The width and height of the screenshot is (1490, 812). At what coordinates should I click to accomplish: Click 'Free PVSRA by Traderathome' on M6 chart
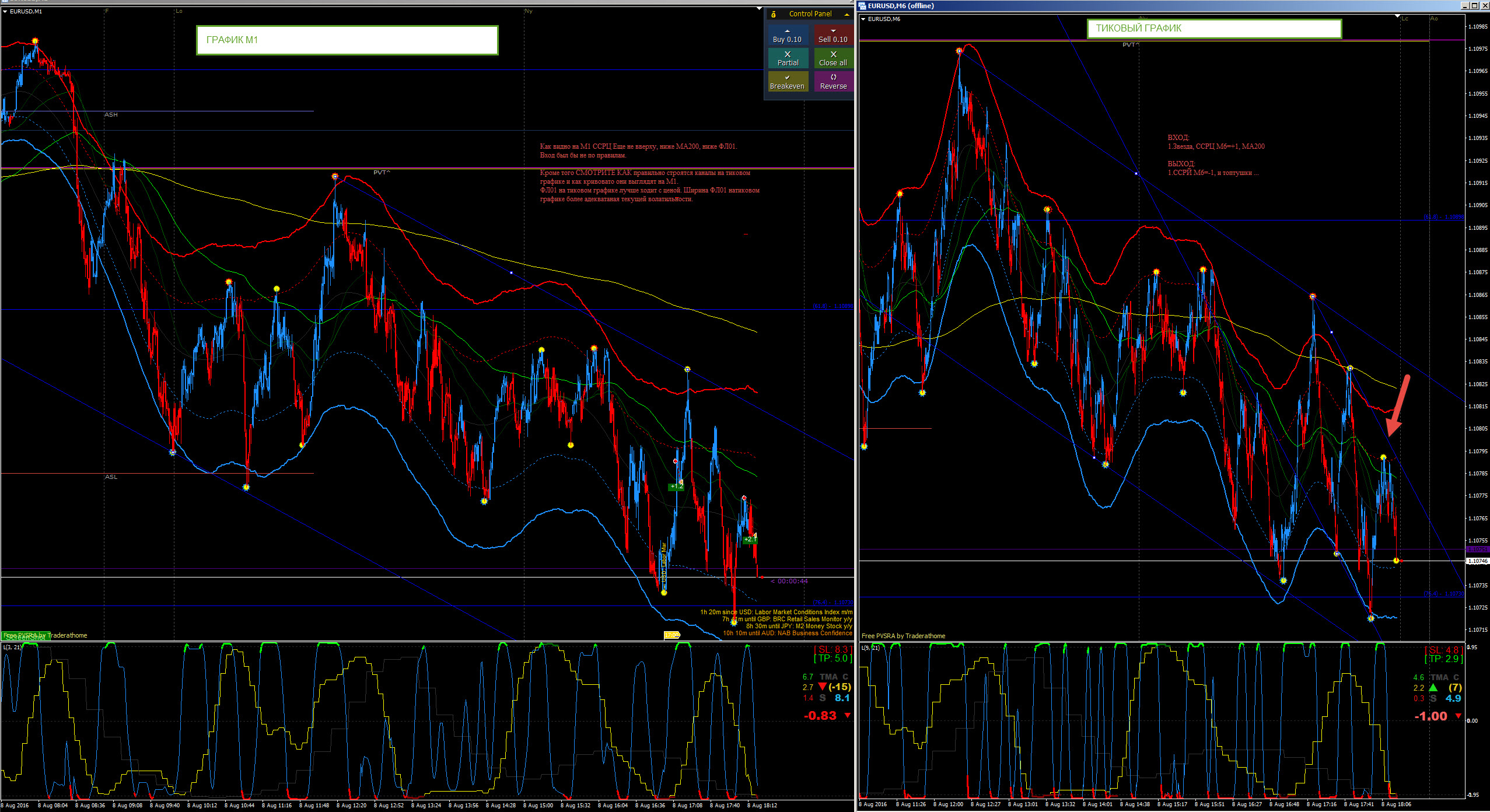[903, 636]
